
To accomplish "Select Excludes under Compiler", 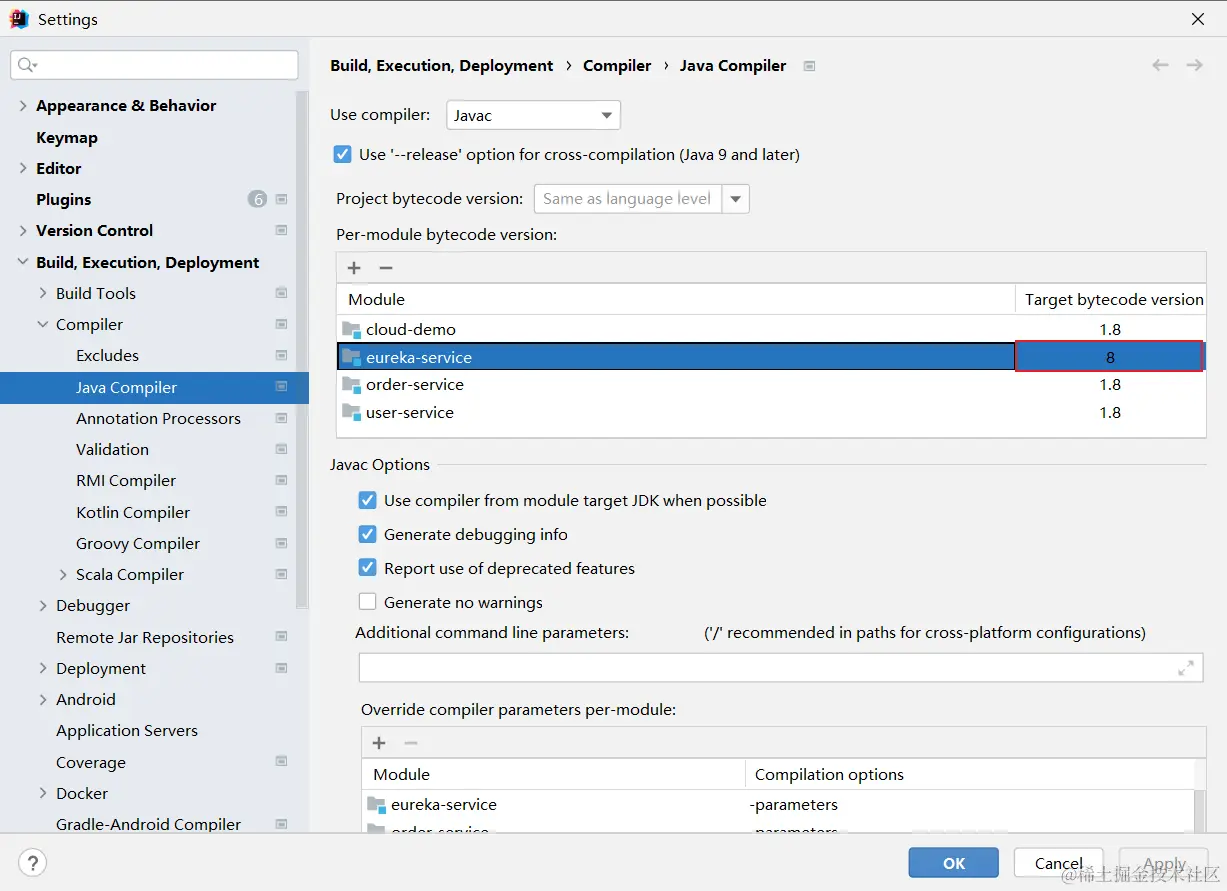I will point(107,355).
